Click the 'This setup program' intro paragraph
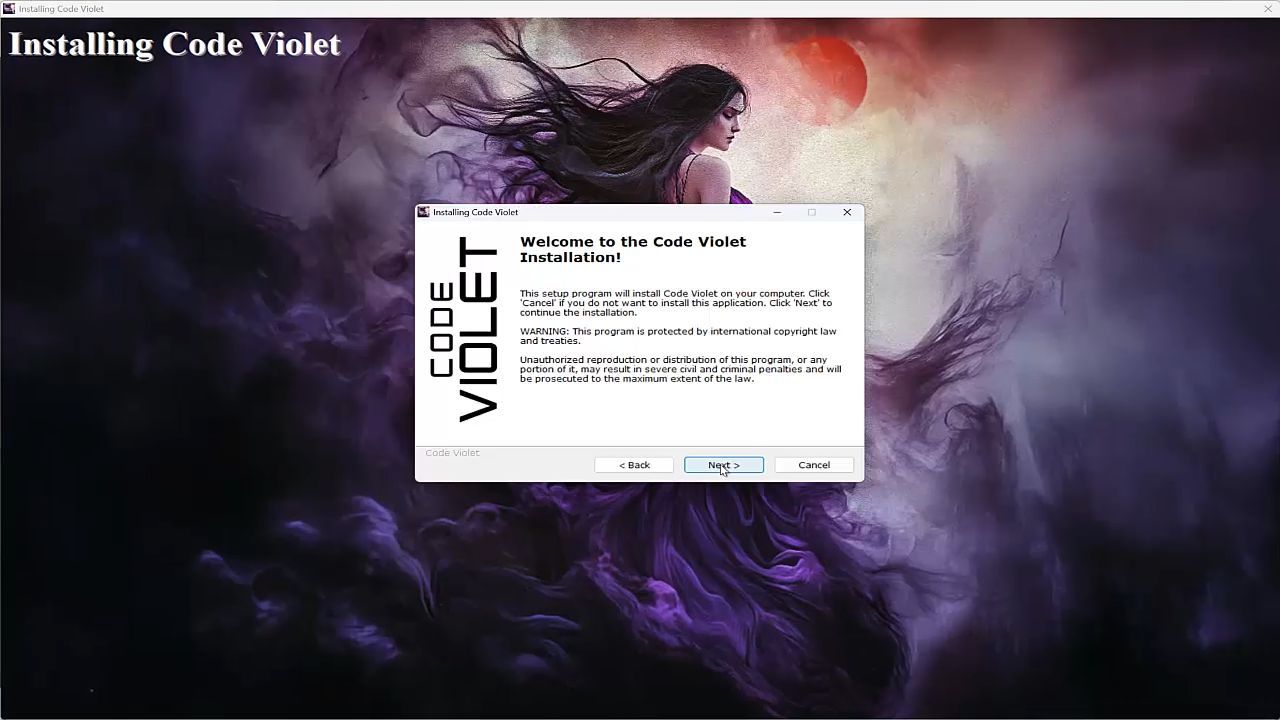The height and width of the screenshot is (720, 1280). (x=675, y=303)
